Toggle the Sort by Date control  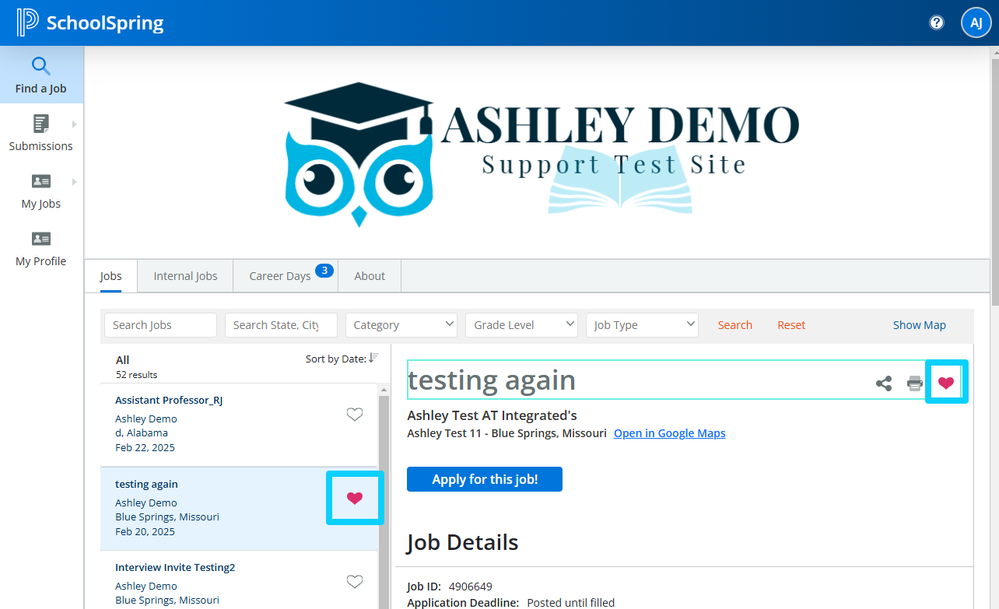(339, 358)
